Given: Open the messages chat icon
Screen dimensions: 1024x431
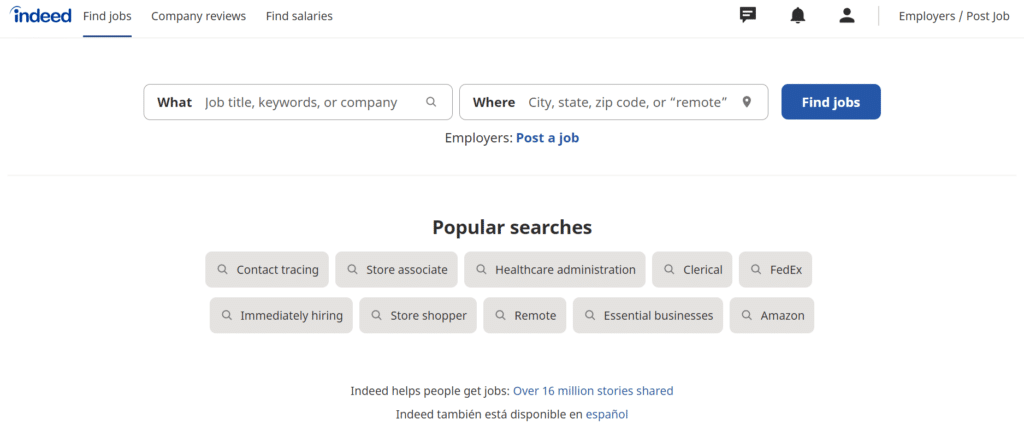Looking at the screenshot, I should (x=748, y=16).
